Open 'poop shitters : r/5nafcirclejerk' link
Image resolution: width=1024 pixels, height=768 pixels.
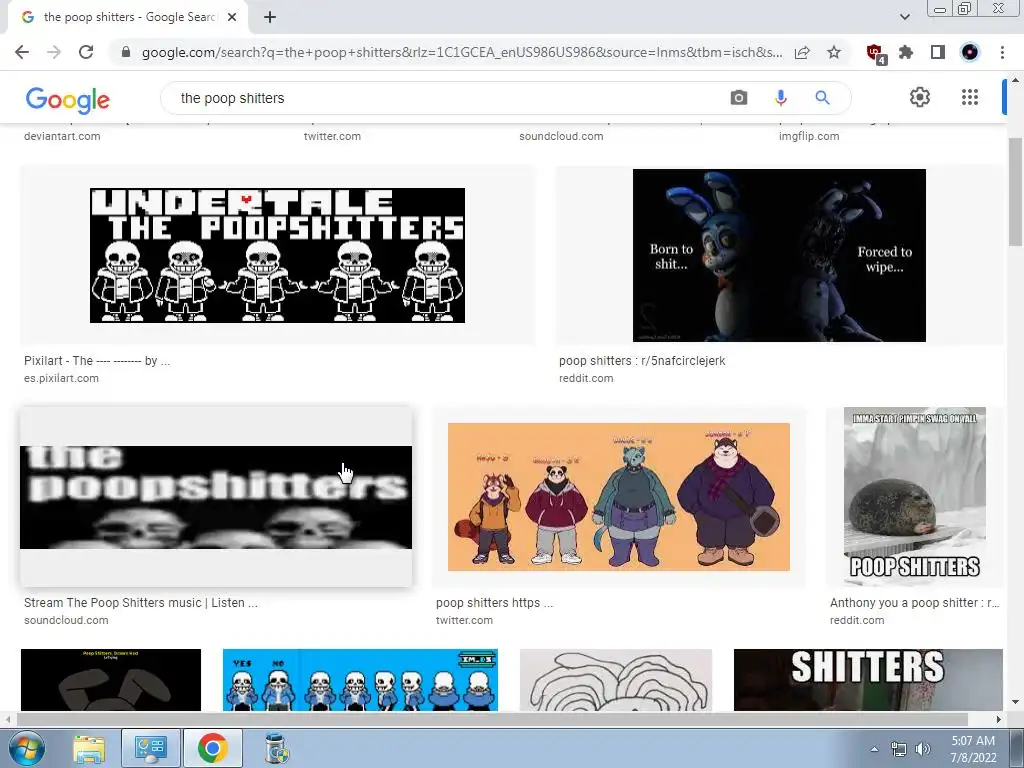point(642,360)
